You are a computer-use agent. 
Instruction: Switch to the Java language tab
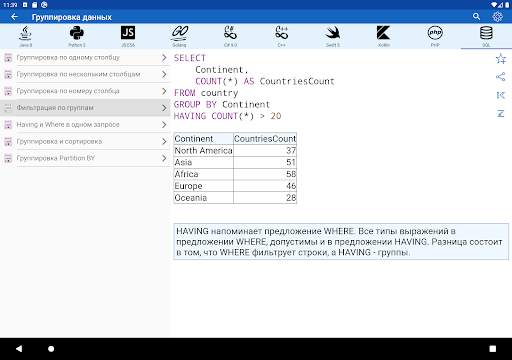(x=26, y=36)
